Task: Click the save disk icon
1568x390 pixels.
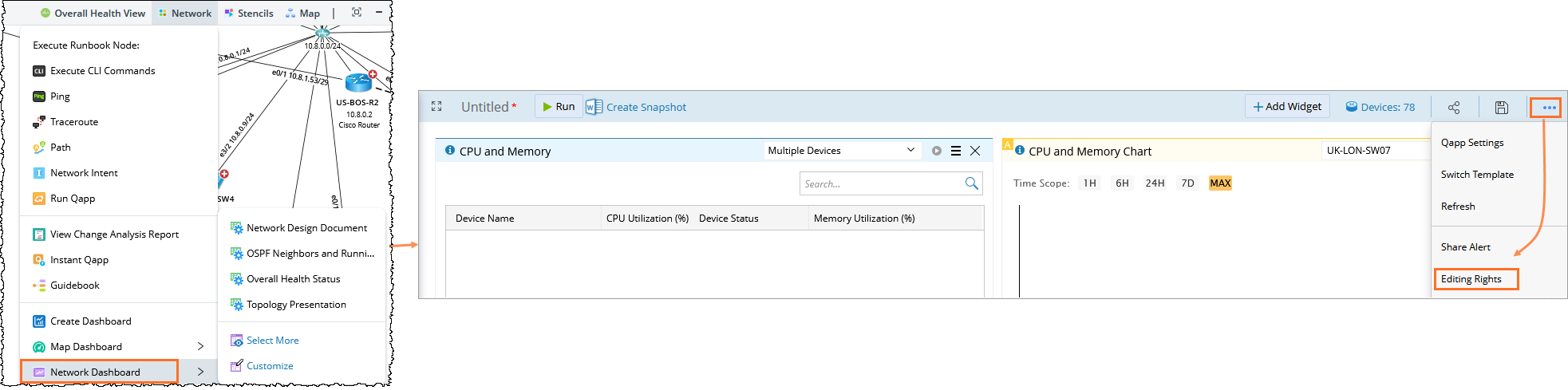Action: point(1501,108)
